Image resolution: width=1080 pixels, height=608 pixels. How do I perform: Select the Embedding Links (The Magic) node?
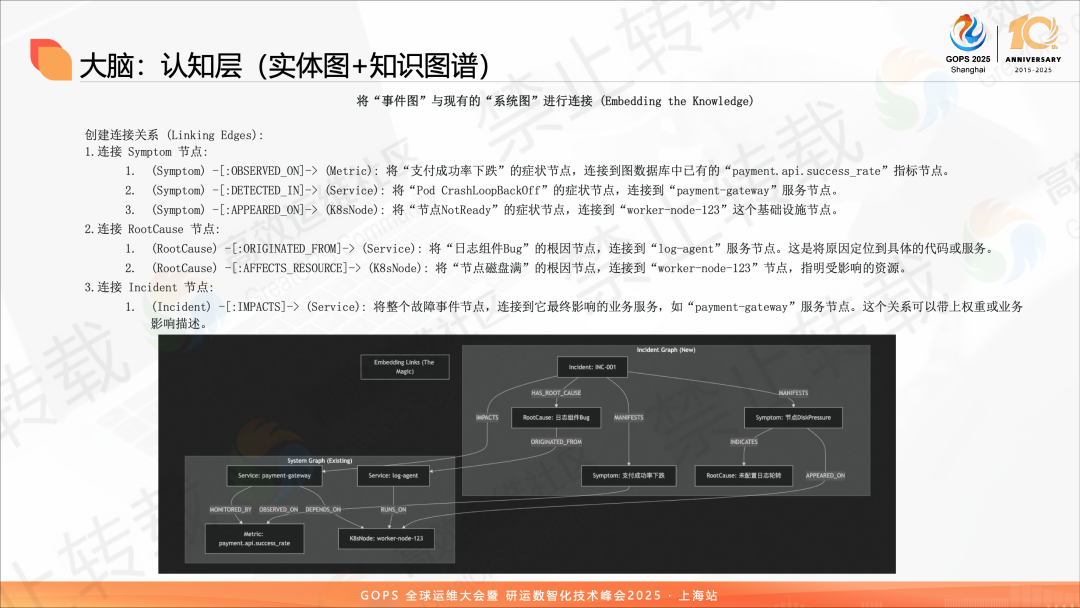[405, 367]
